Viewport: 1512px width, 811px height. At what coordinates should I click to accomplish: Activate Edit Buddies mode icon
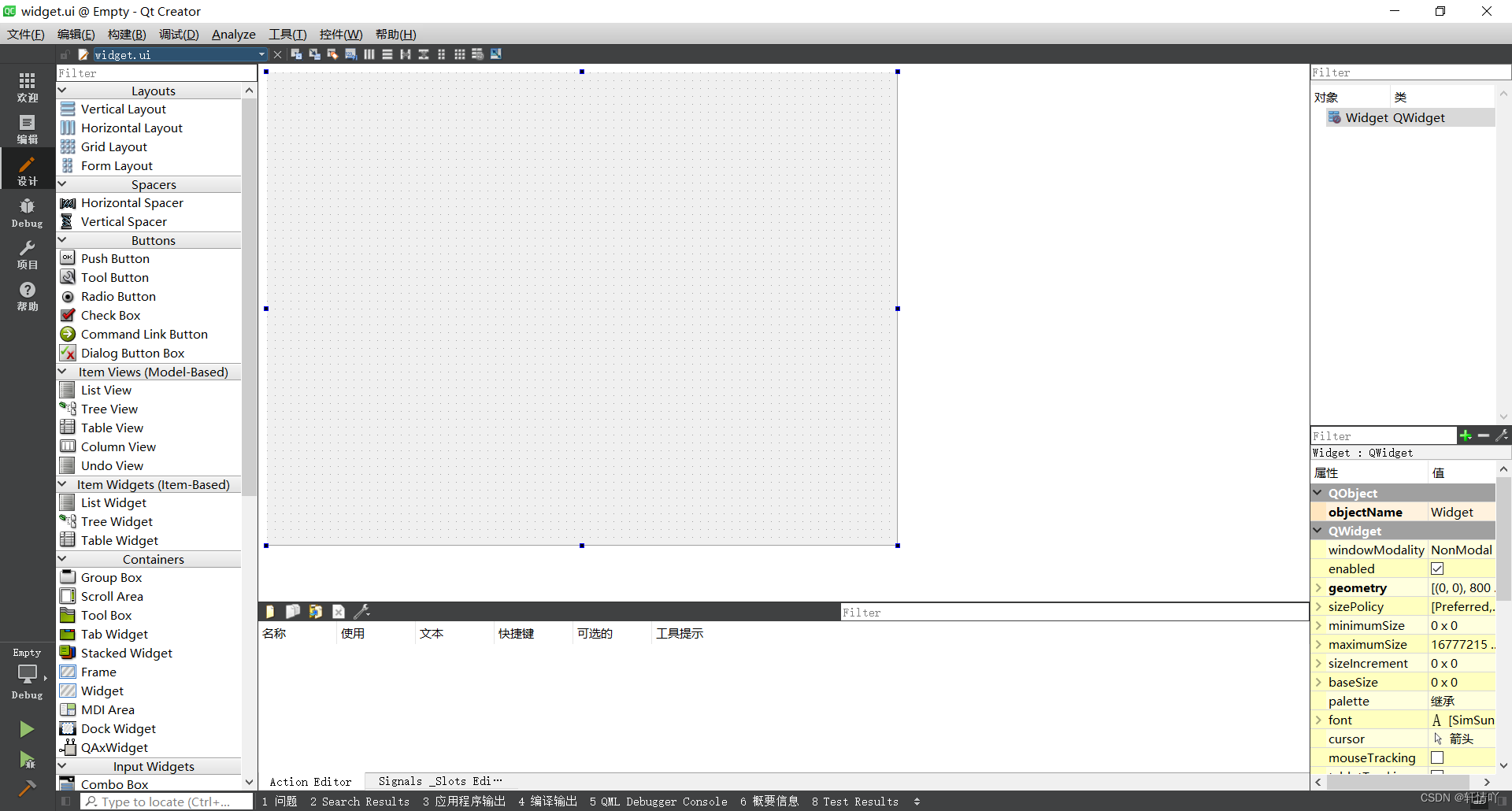[x=332, y=54]
